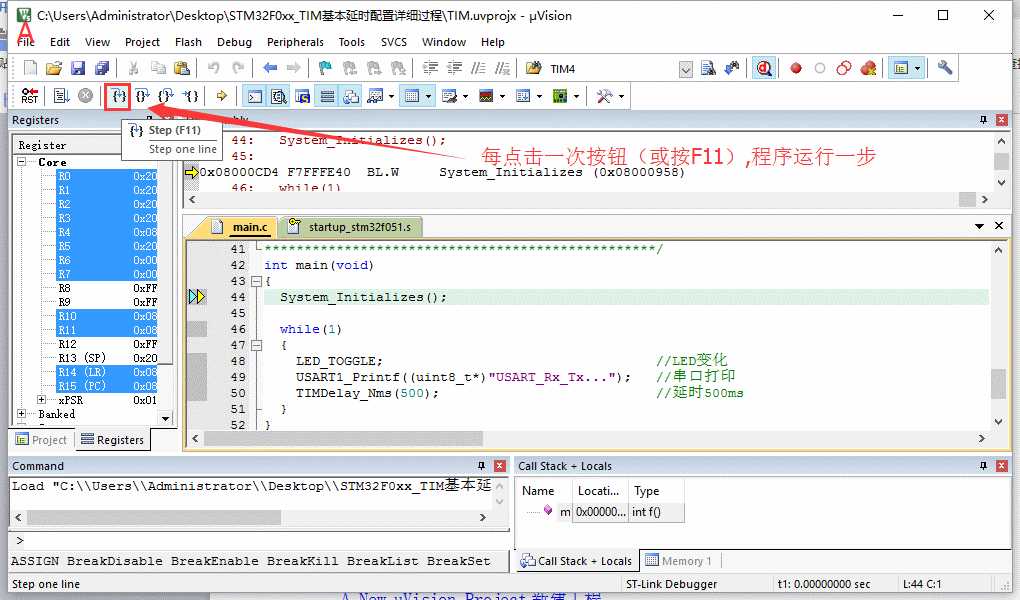Open the Peripherals menu
This screenshot has width=1020, height=600.
pyautogui.click(x=295, y=42)
